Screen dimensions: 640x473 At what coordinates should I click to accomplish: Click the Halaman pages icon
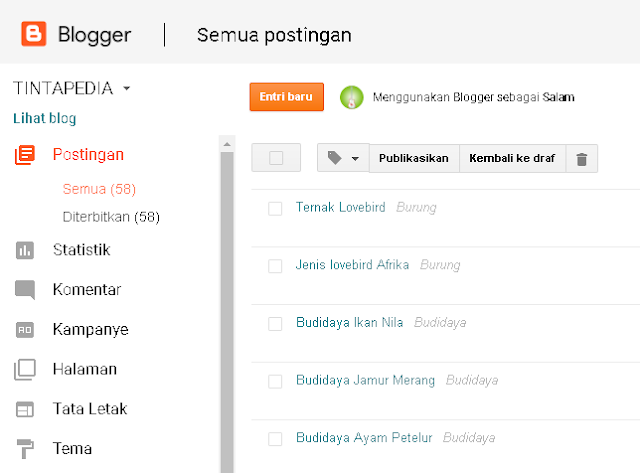25,369
